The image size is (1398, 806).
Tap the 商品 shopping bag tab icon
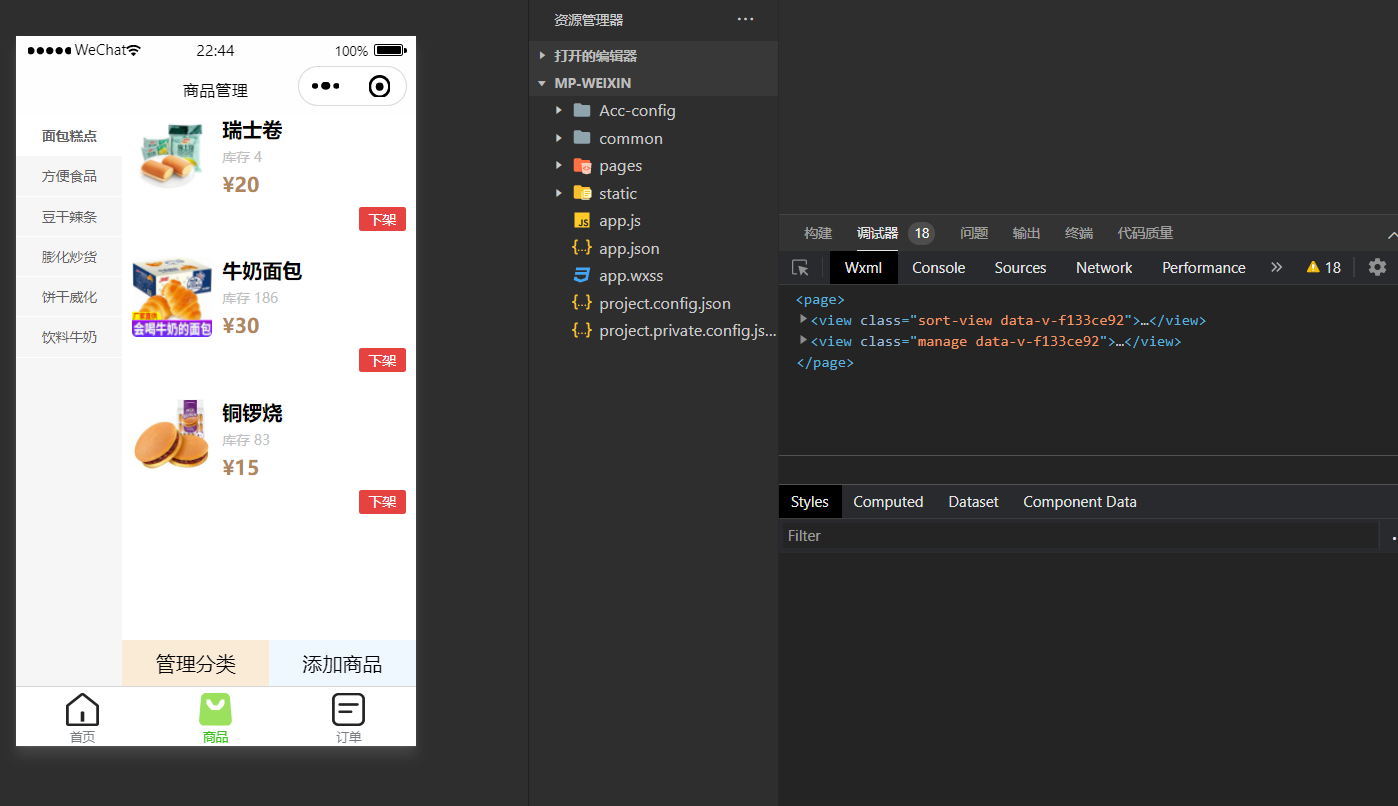click(216, 710)
